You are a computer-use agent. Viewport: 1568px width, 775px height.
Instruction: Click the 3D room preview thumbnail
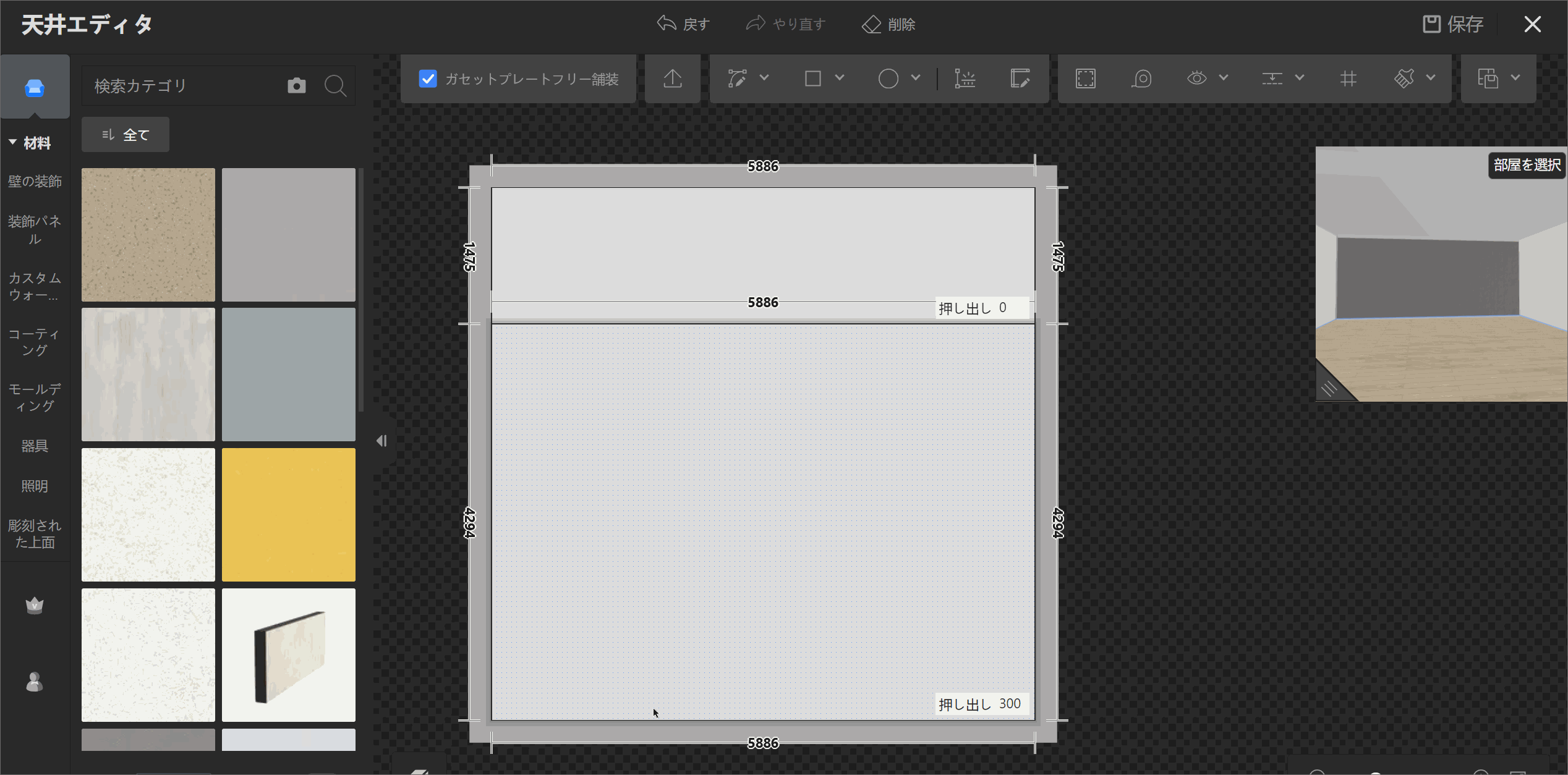[x=1441, y=274]
